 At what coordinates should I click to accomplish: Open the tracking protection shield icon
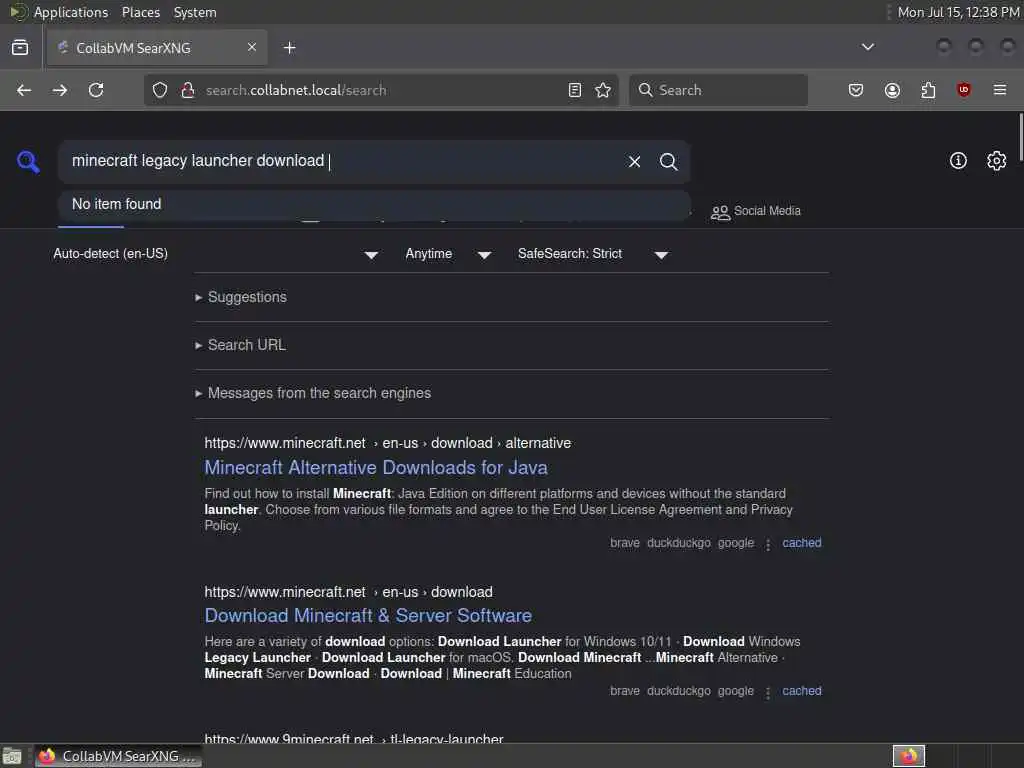point(160,90)
